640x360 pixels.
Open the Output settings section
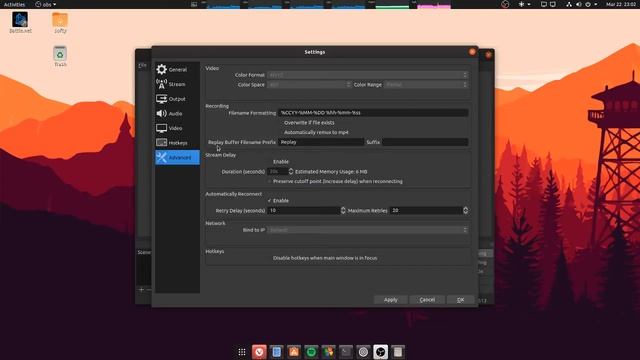[x=177, y=99]
